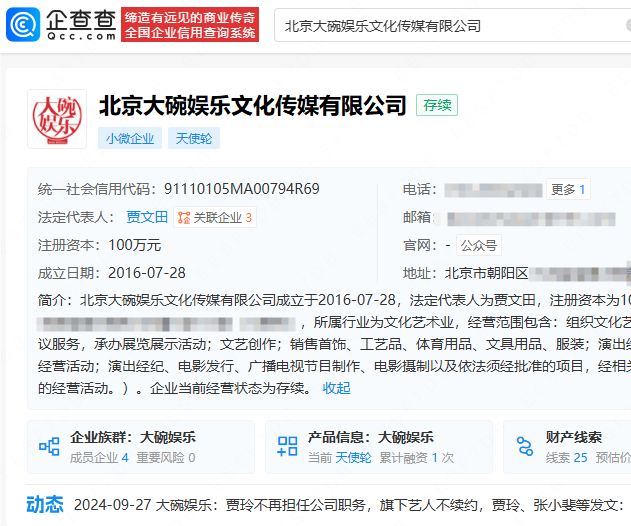This screenshot has width=631, height=526.
Task: Click the 财产线索 chain icon
Action: point(525,447)
